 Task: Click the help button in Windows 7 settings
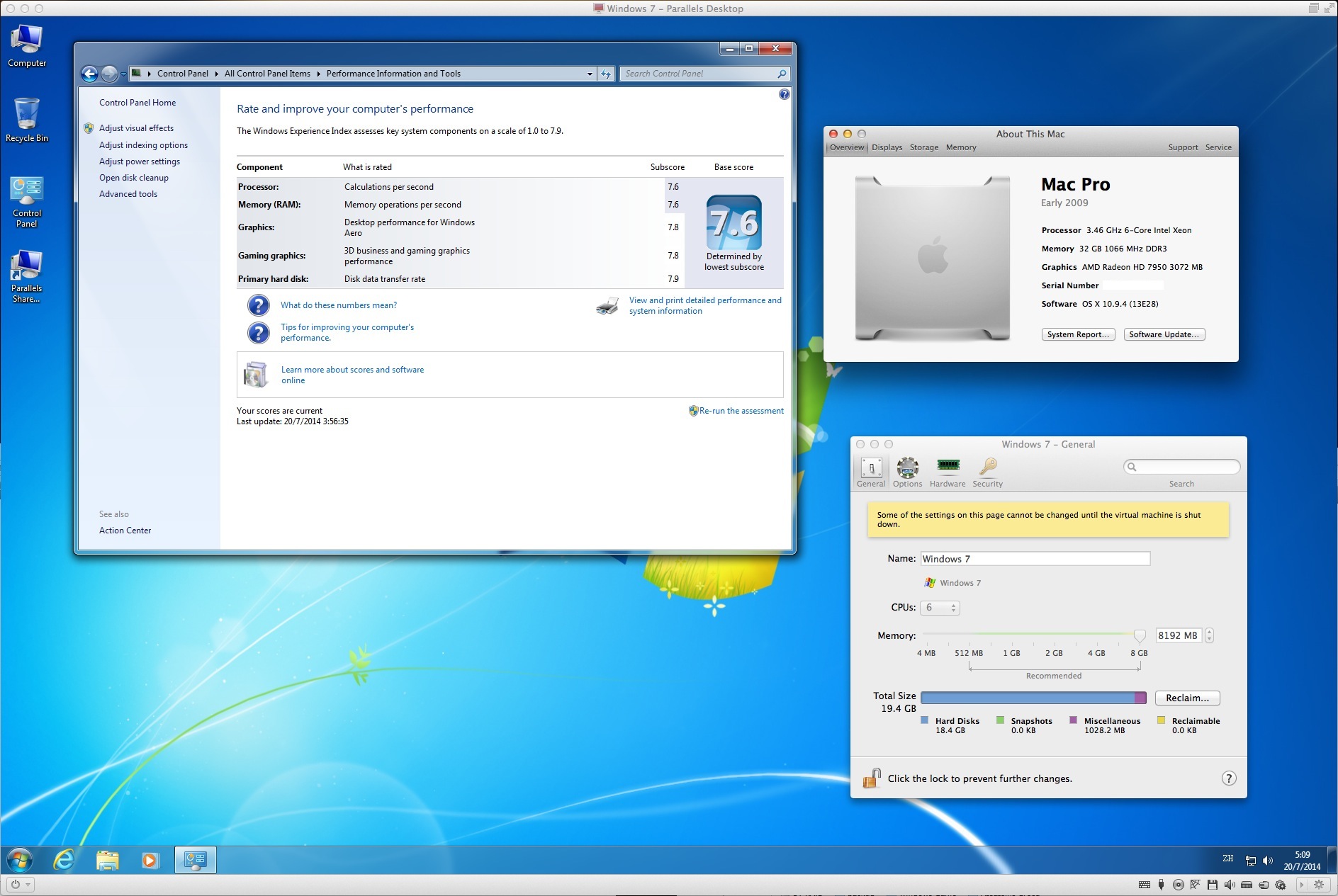coord(1229,778)
